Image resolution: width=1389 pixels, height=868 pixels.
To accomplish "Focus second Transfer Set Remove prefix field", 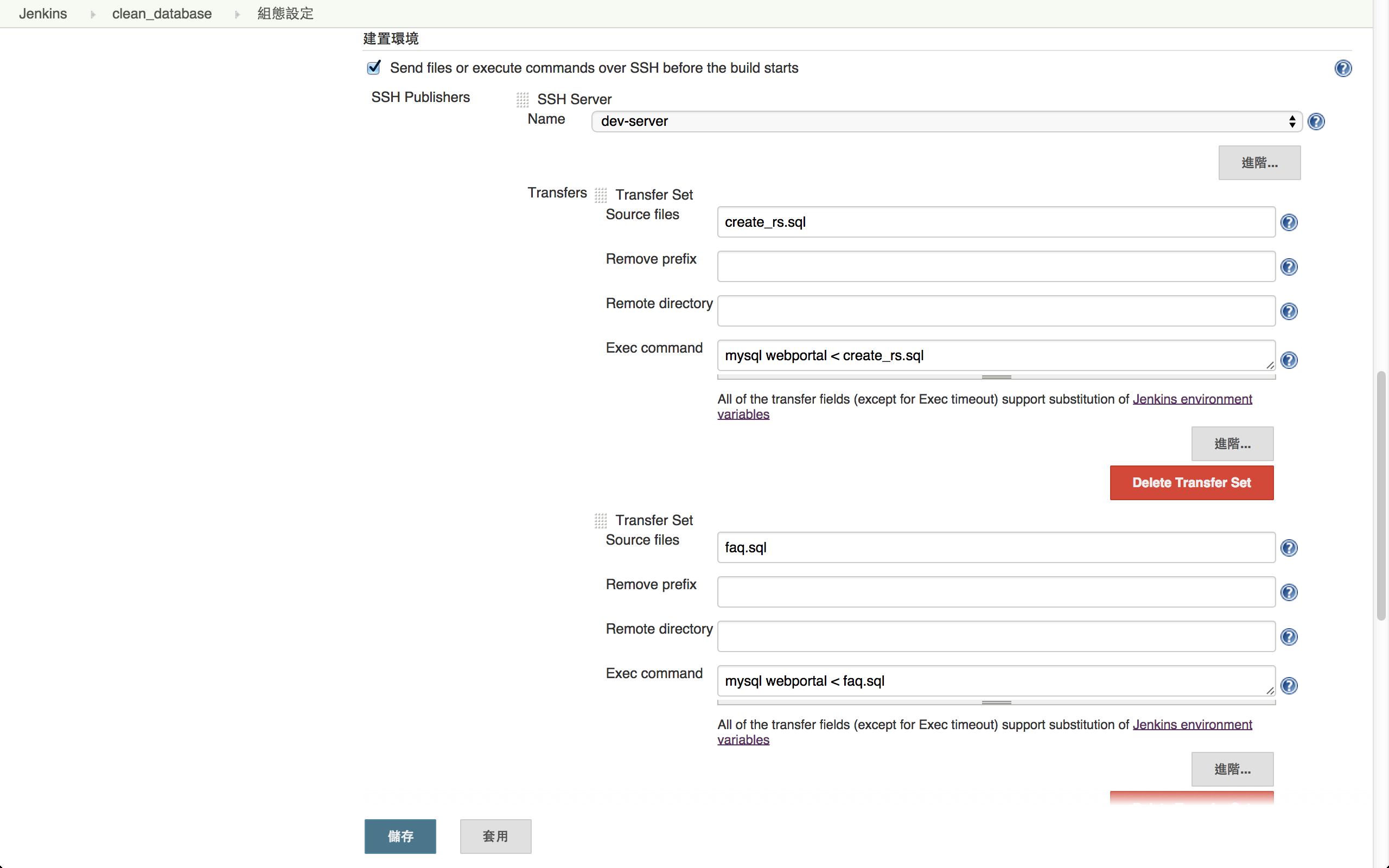I will [x=996, y=592].
